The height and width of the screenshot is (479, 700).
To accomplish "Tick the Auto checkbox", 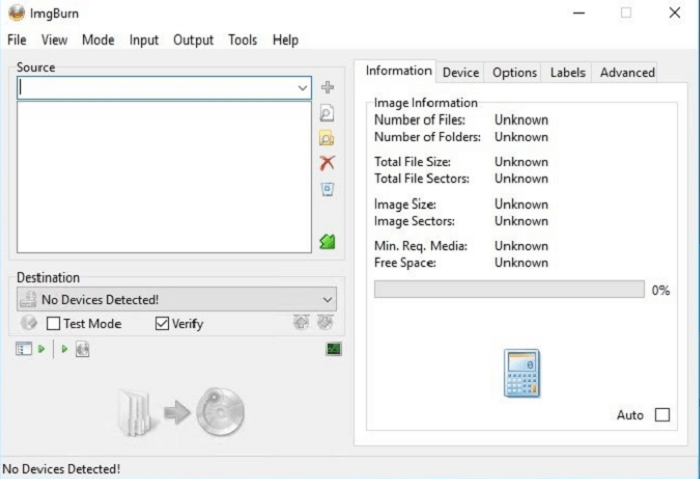I will 662,415.
